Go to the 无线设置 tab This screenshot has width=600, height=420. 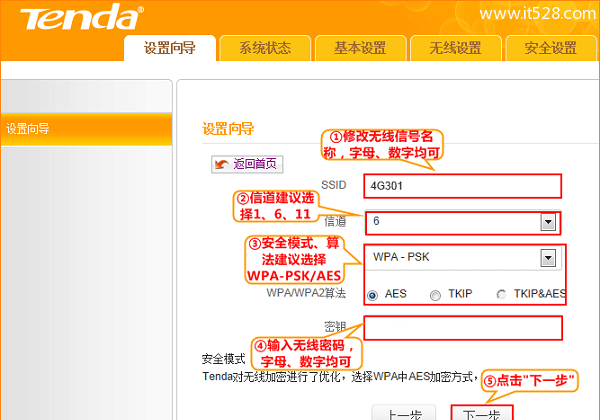tap(455, 48)
